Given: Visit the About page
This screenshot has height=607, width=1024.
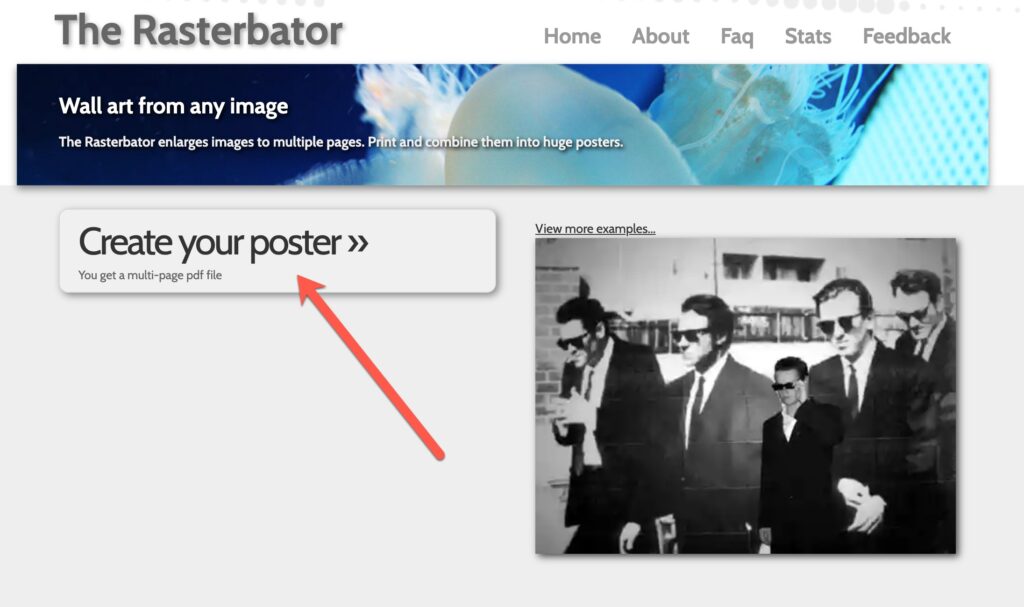Looking at the screenshot, I should pyautogui.click(x=660, y=36).
